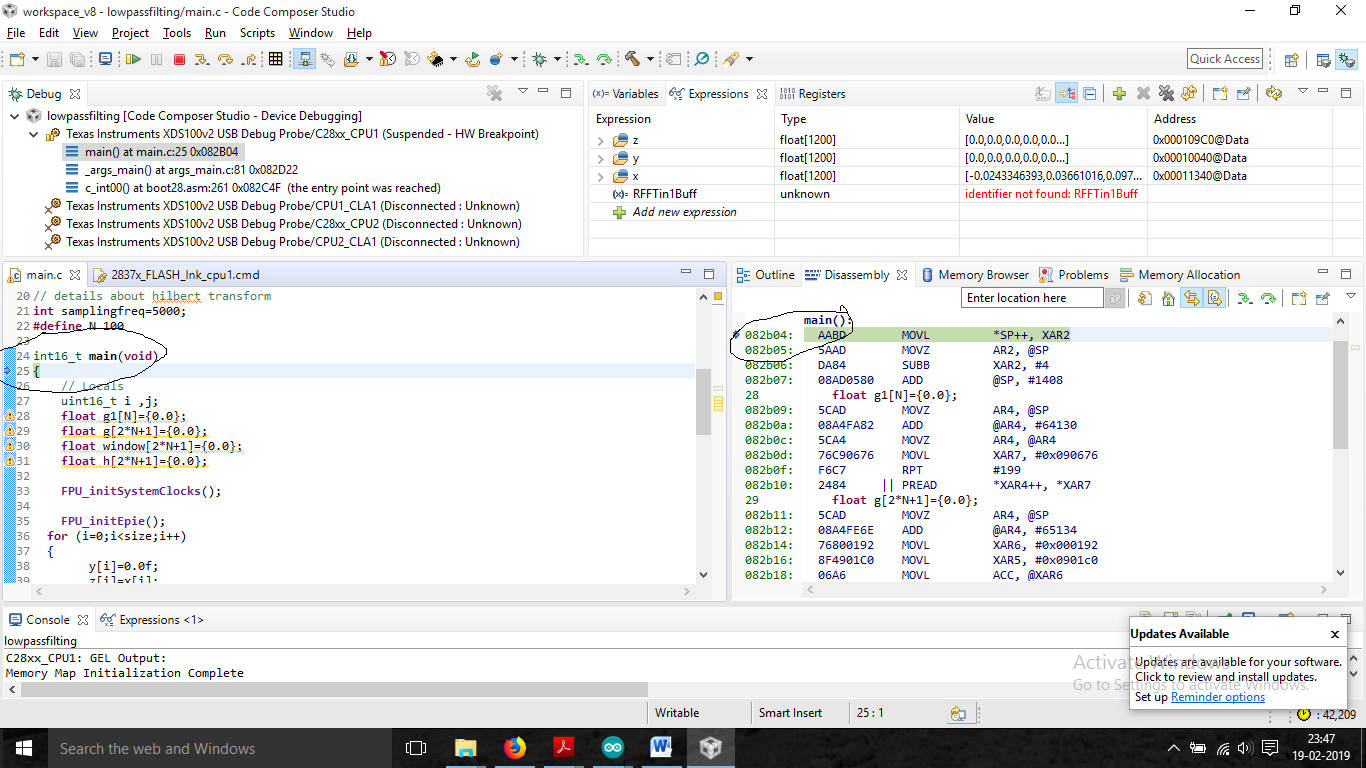Select the Step Over toolbar icon
The height and width of the screenshot is (768, 1366).
224,59
